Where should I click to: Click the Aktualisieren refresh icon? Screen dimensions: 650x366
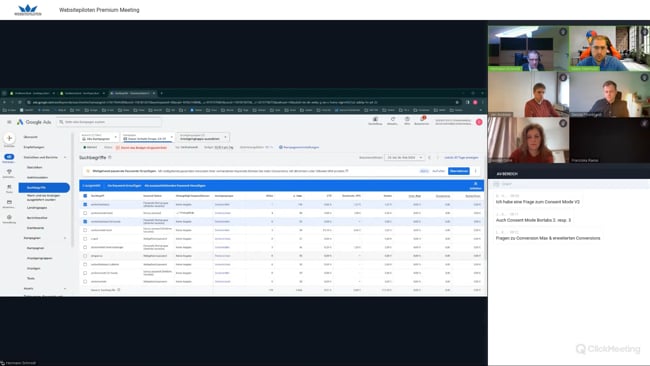[x=392, y=119]
